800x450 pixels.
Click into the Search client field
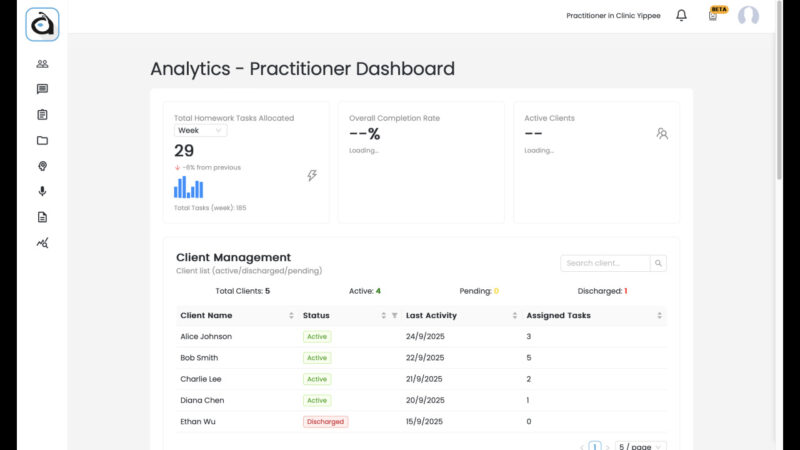[x=605, y=264]
